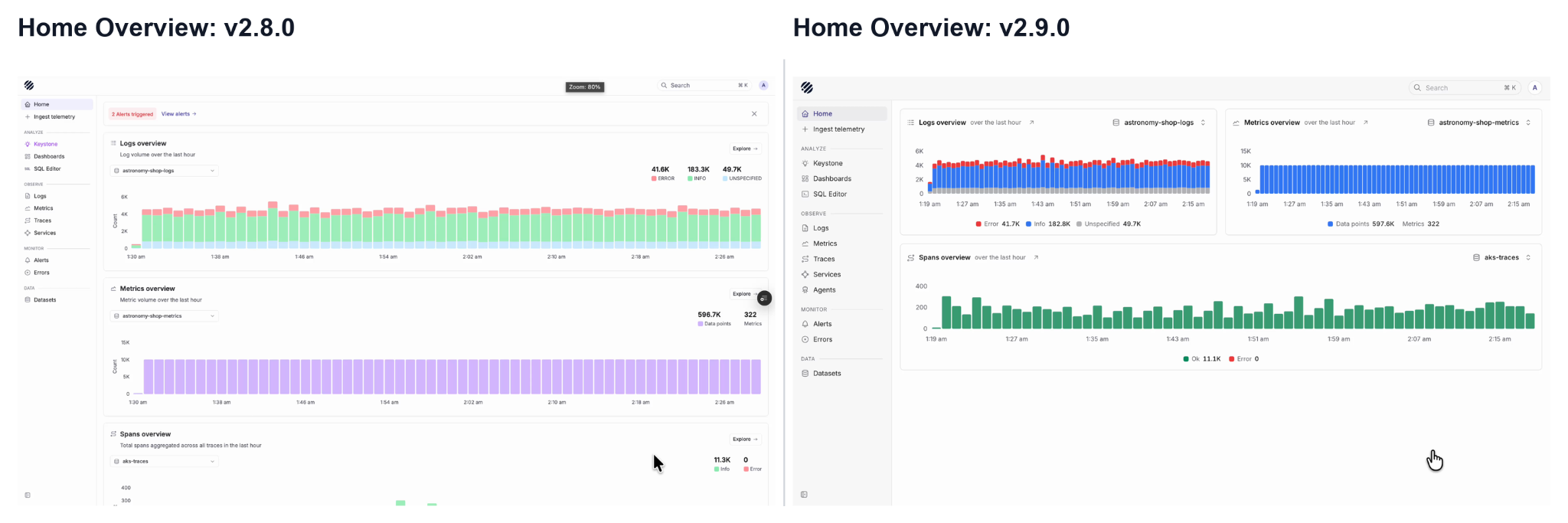Screen dimensions: 1568x523
Task: Toggle Info 182.8K legend in v2.9.0
Action: coord(1048,224)
